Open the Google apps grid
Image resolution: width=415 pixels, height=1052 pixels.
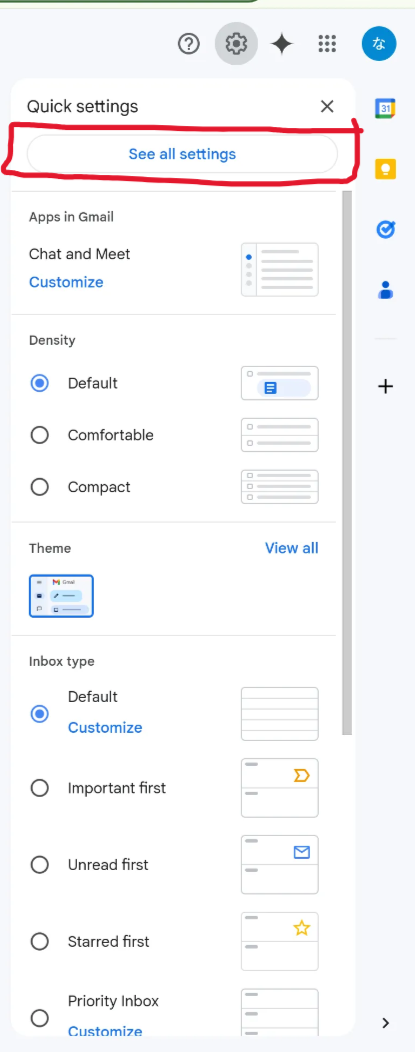click(327, 44)
